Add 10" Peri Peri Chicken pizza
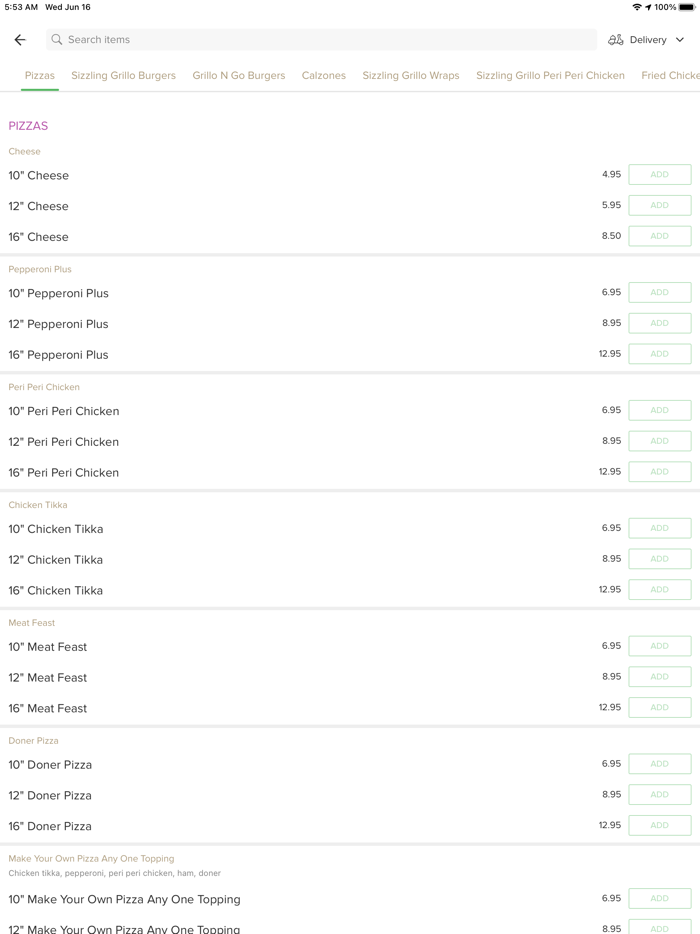 tap(659, 410)
